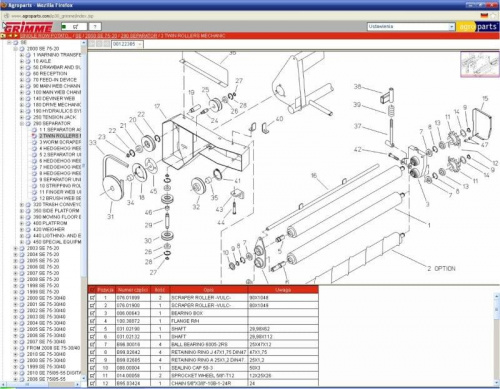Open the shopping cart button in toolbar
Screen dimensions: 500x389
[x=74, y=27]
